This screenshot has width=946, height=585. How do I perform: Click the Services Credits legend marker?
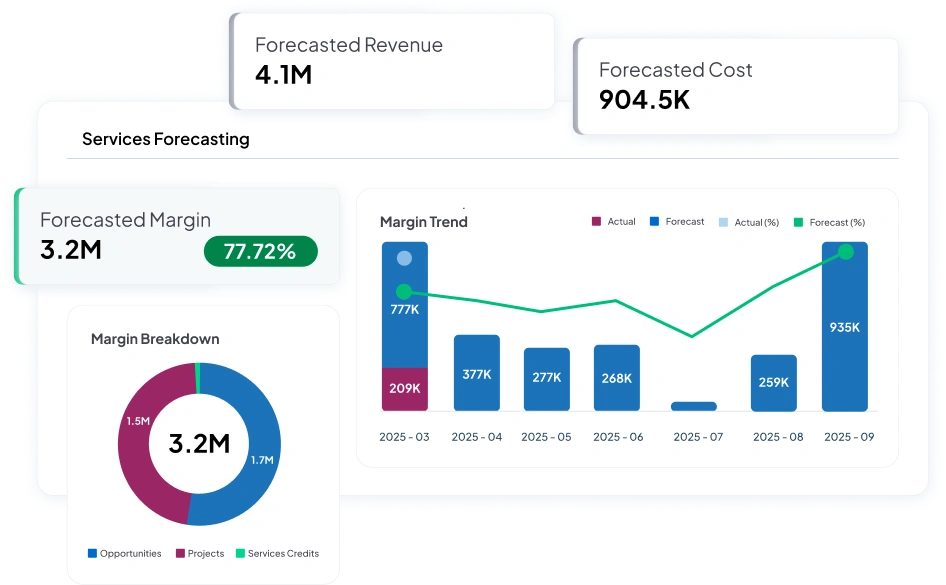coord(240,553)
